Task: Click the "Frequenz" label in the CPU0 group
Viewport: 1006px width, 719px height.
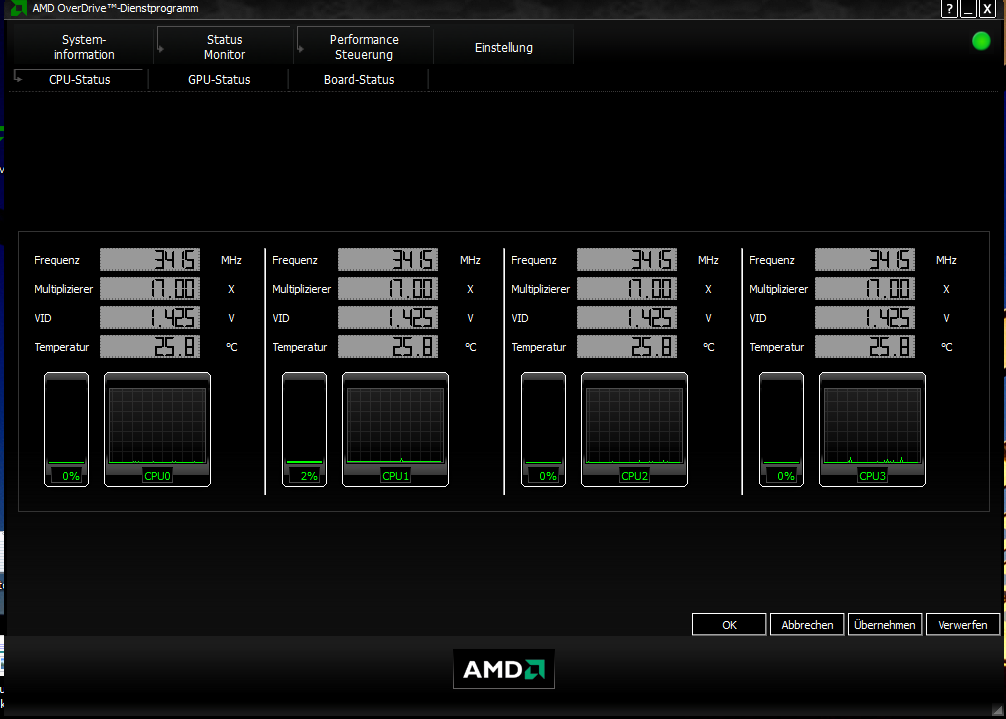Action: click(56, 260)
